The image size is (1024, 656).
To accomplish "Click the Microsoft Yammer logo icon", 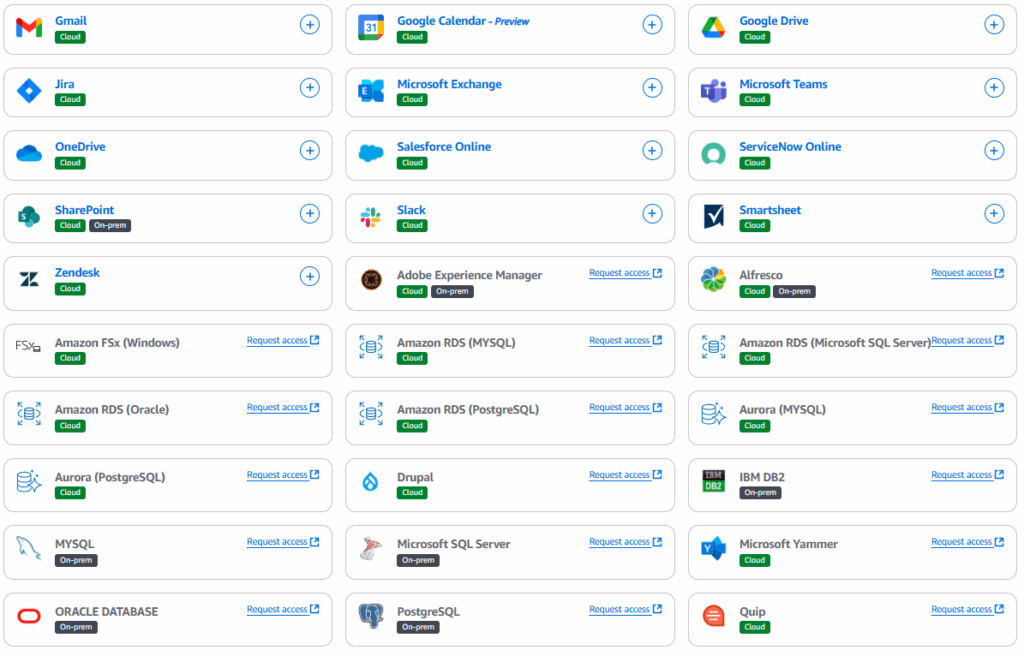I will point(713,548).
